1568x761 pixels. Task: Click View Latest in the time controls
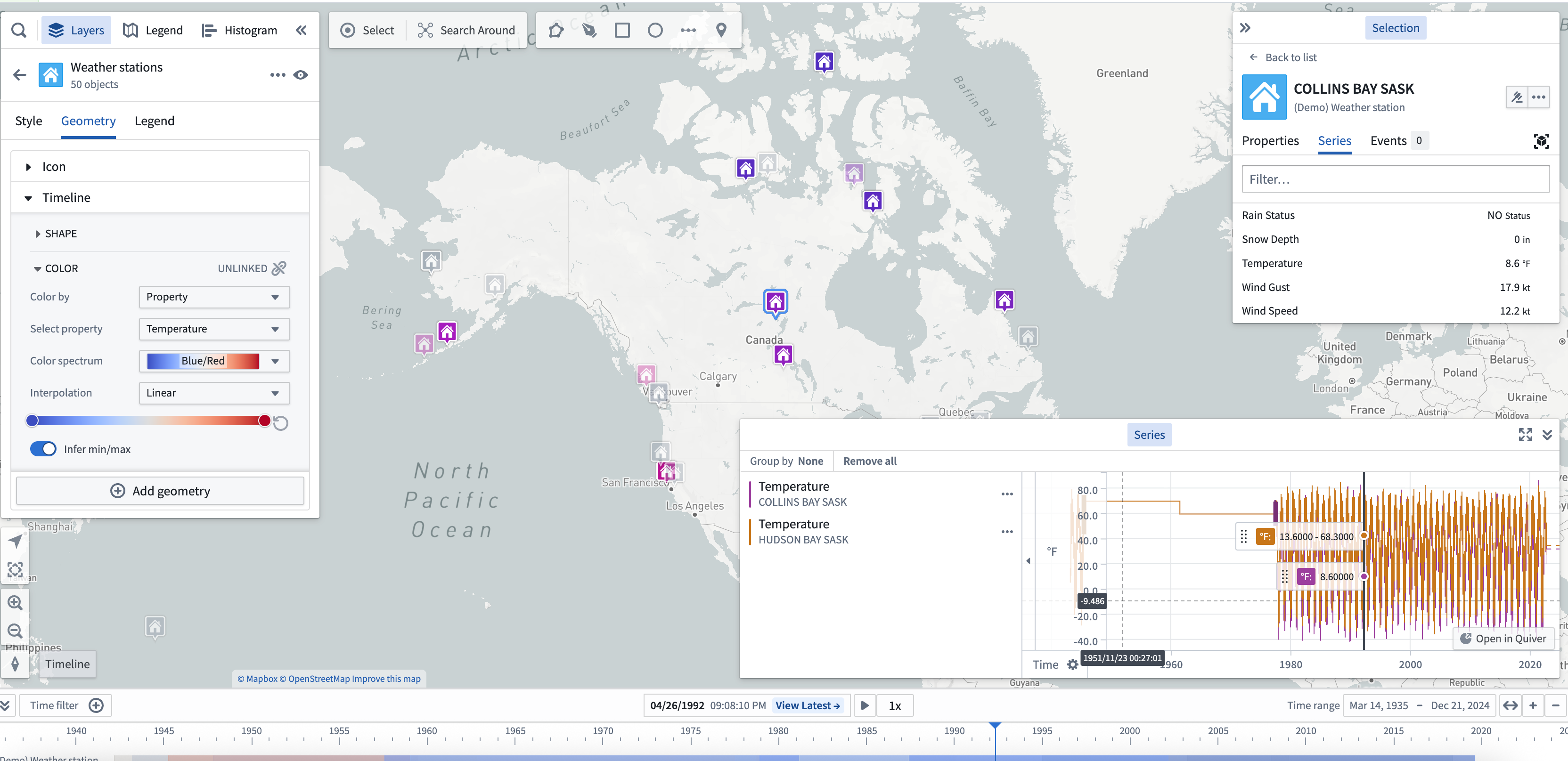pyautogui.click(x=808, y=705)
